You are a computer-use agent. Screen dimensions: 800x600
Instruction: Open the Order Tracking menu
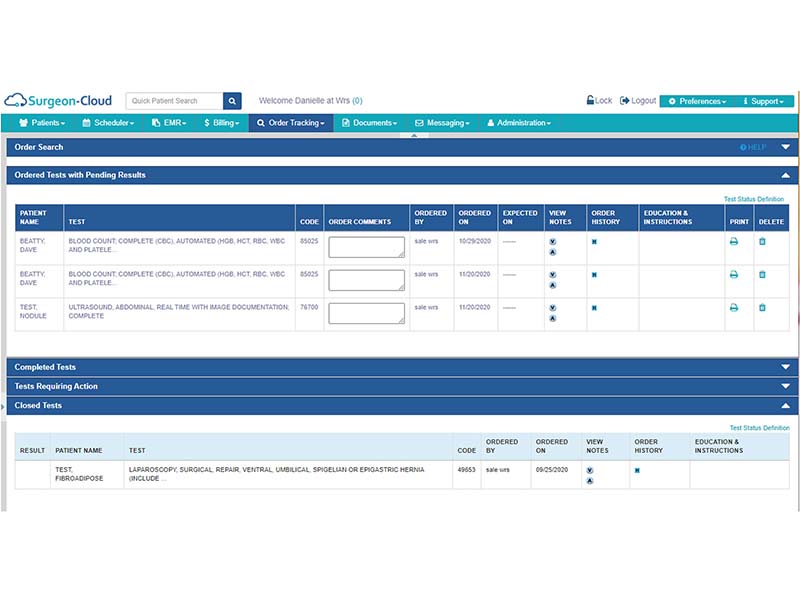coord(291,123)
